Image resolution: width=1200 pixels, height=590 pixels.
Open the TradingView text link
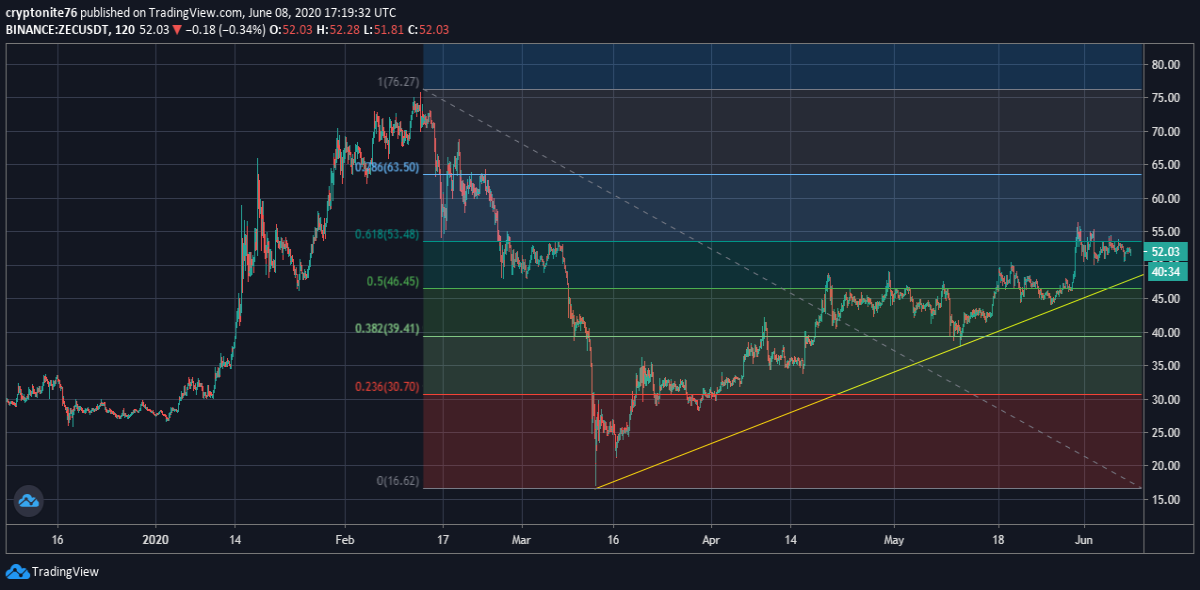click(65, 572)
